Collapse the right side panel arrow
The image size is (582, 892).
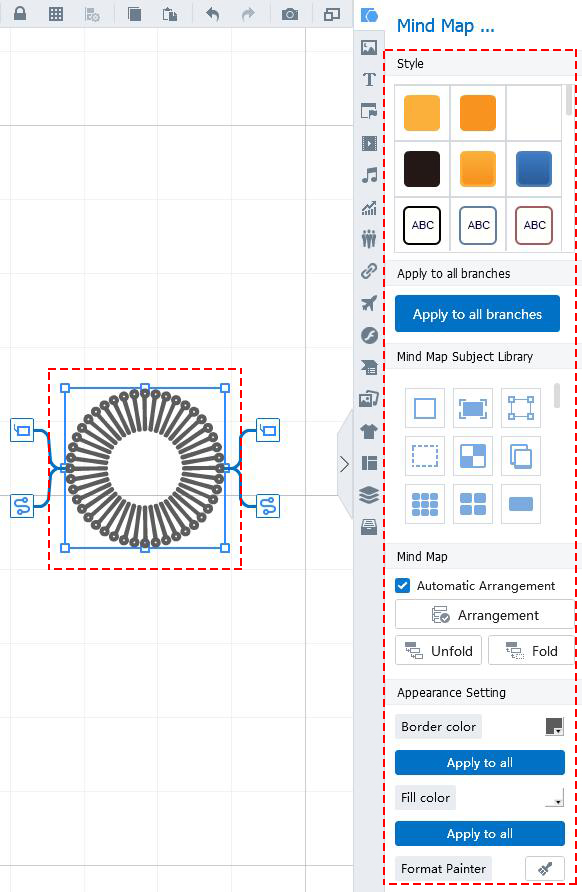pyautogui.click(x=344, y=464)
